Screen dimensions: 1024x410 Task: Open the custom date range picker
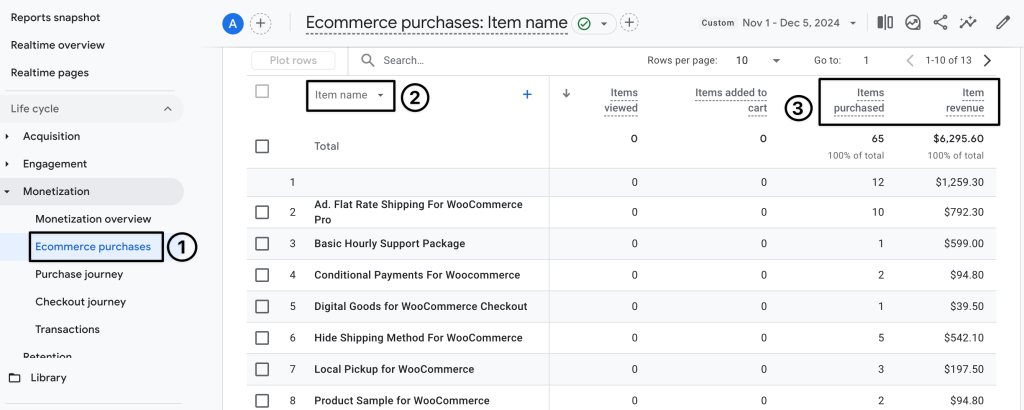pos(799,22)
